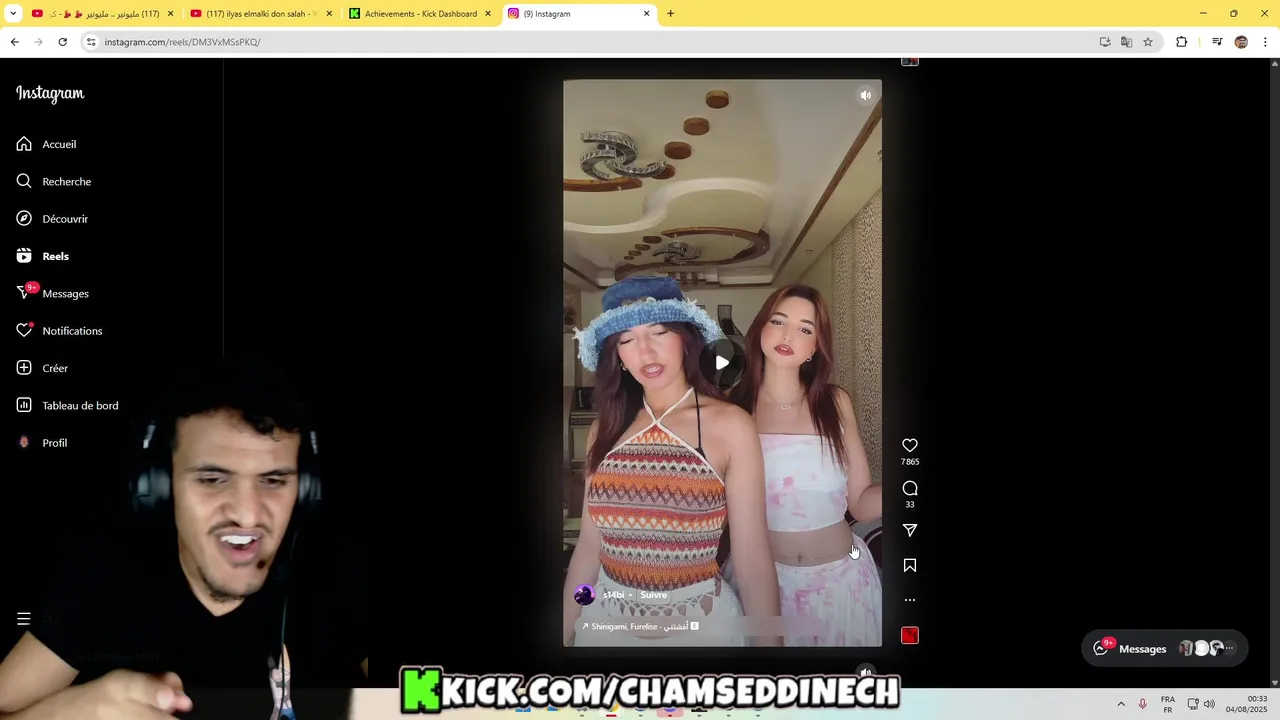Switch to ilyas elmalki don salah tab
The width and height of the screenshot is (1280, 720).
[x=262, y=14]
